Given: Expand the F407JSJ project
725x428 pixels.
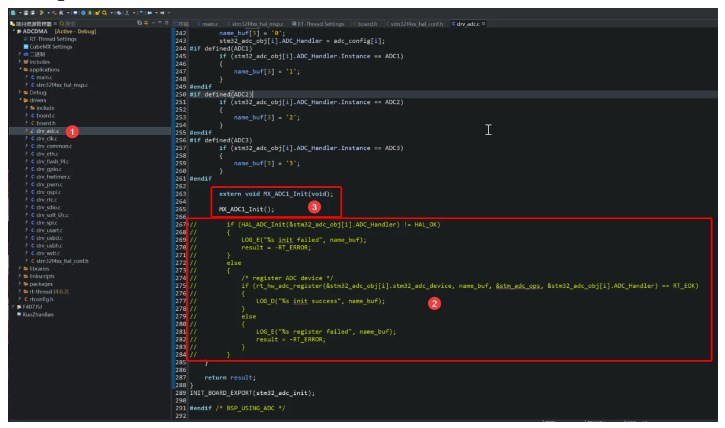Looking at the screenshot, I should pyautogui.click(x=13, y=306).
